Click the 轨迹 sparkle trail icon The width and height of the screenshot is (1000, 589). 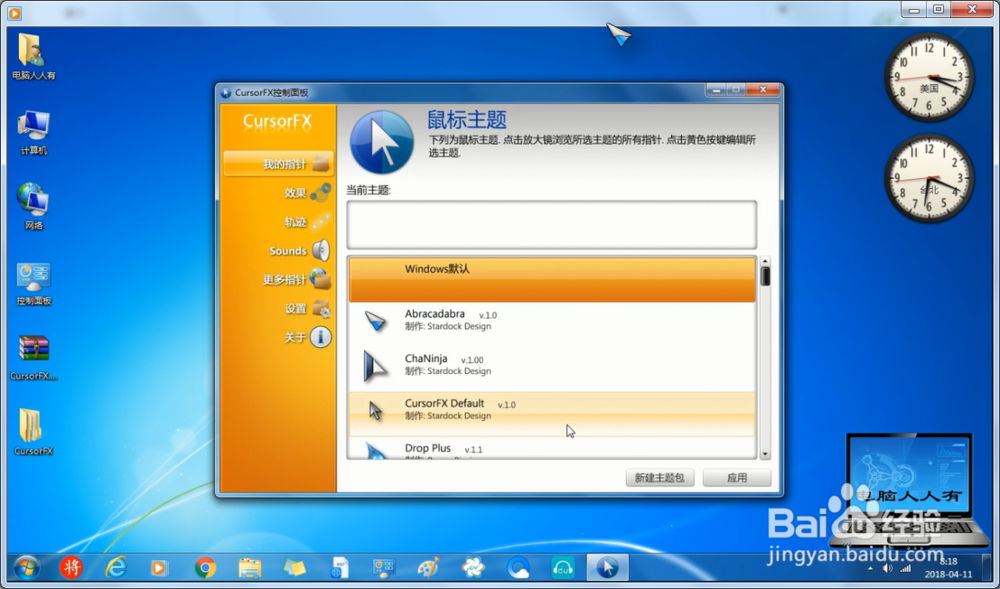pos(321,222)
